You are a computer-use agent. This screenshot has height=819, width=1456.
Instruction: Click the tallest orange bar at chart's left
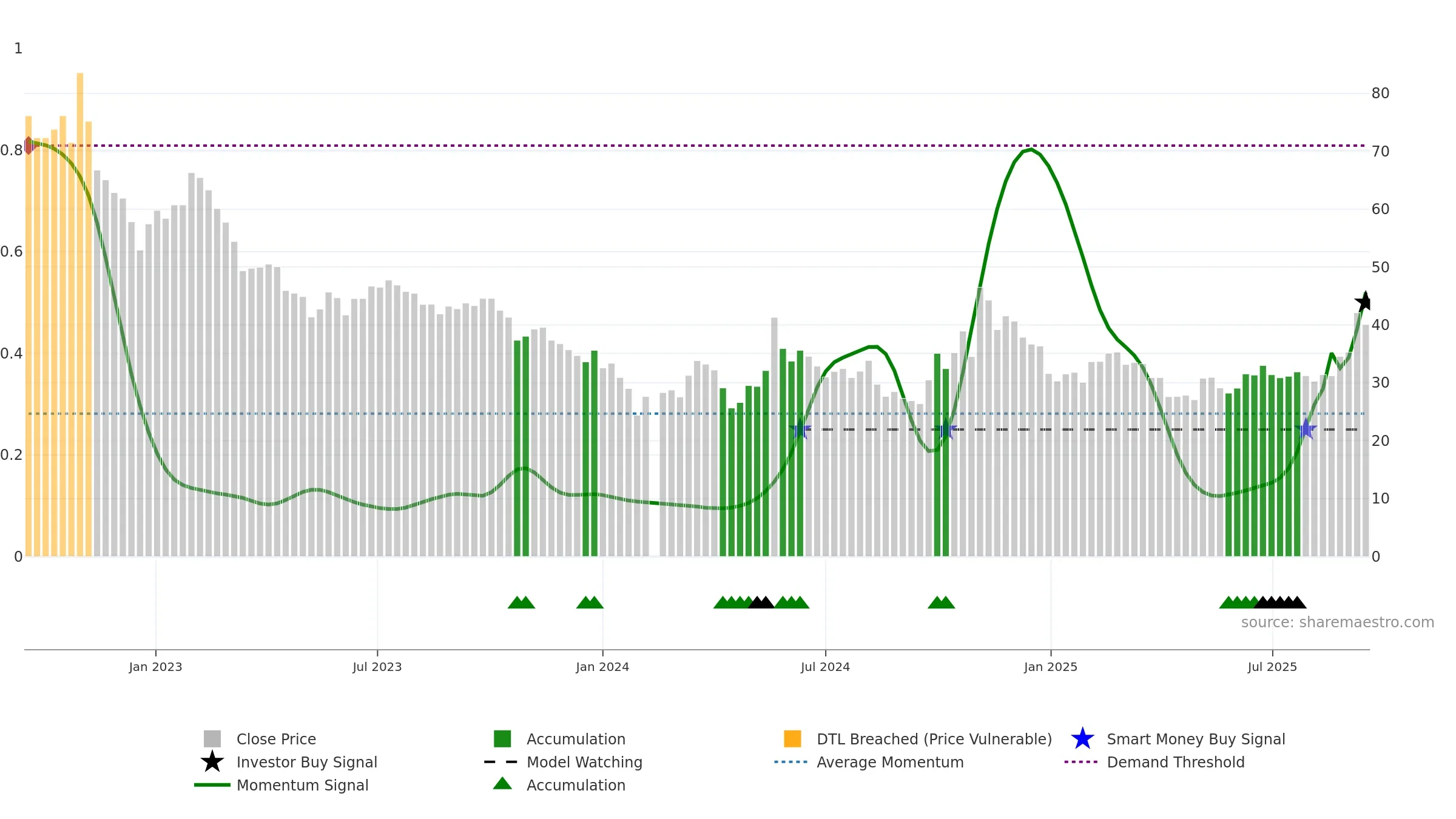click(80, 314)
